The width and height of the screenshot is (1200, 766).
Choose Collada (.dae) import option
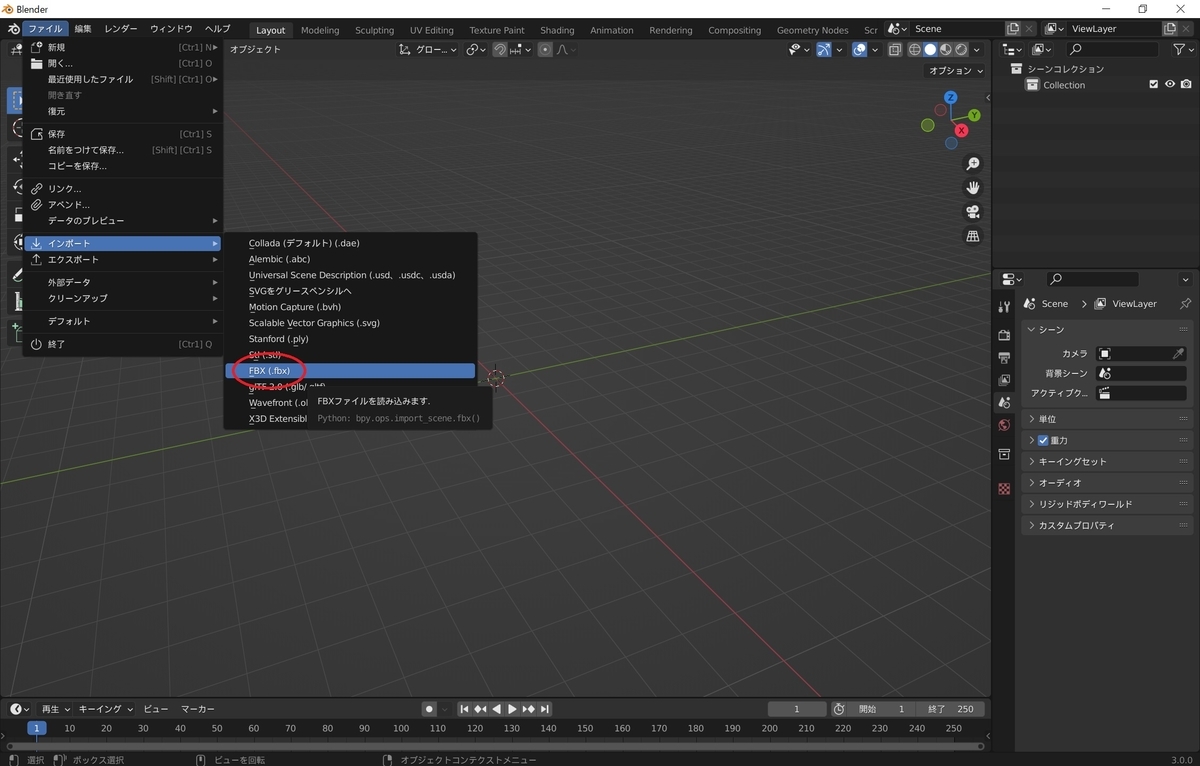tap(350, 243)
